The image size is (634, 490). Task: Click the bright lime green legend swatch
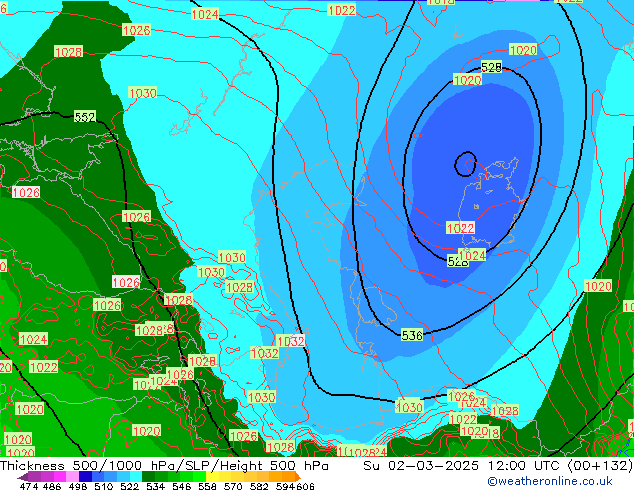(200, 476)
